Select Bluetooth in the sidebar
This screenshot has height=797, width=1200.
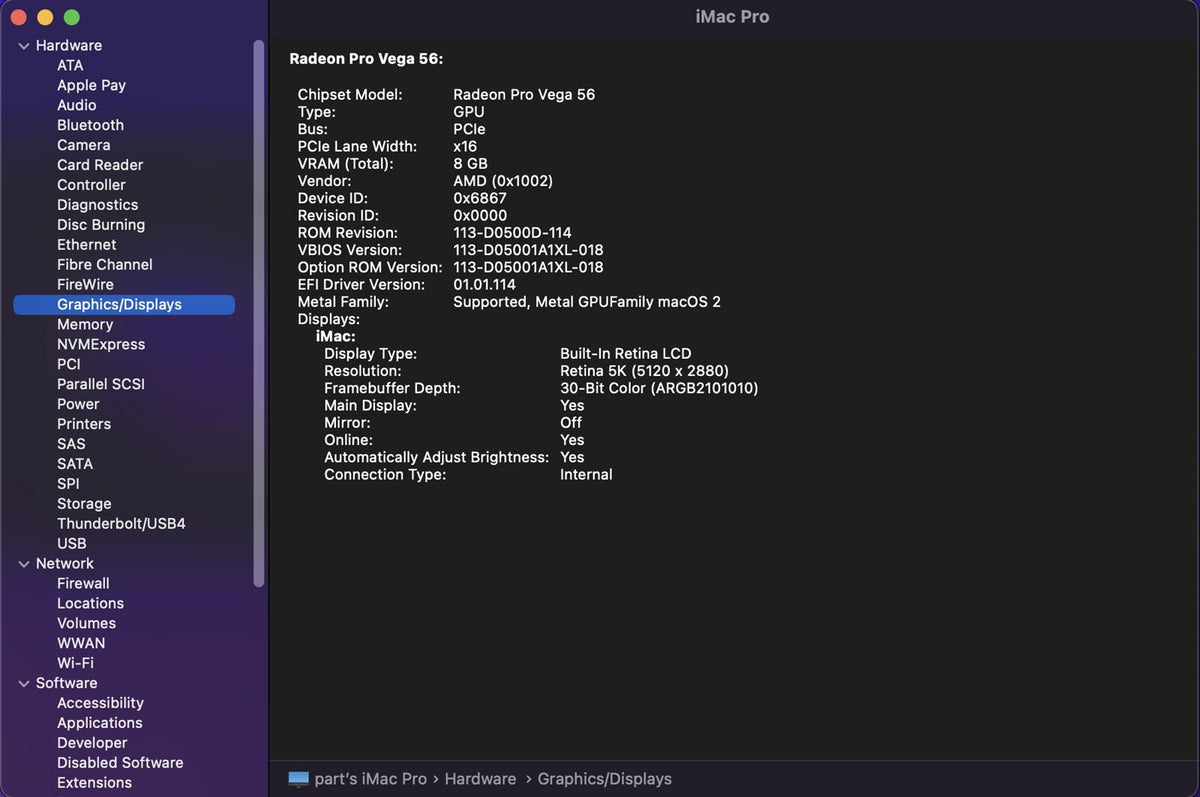click(90, 125)
